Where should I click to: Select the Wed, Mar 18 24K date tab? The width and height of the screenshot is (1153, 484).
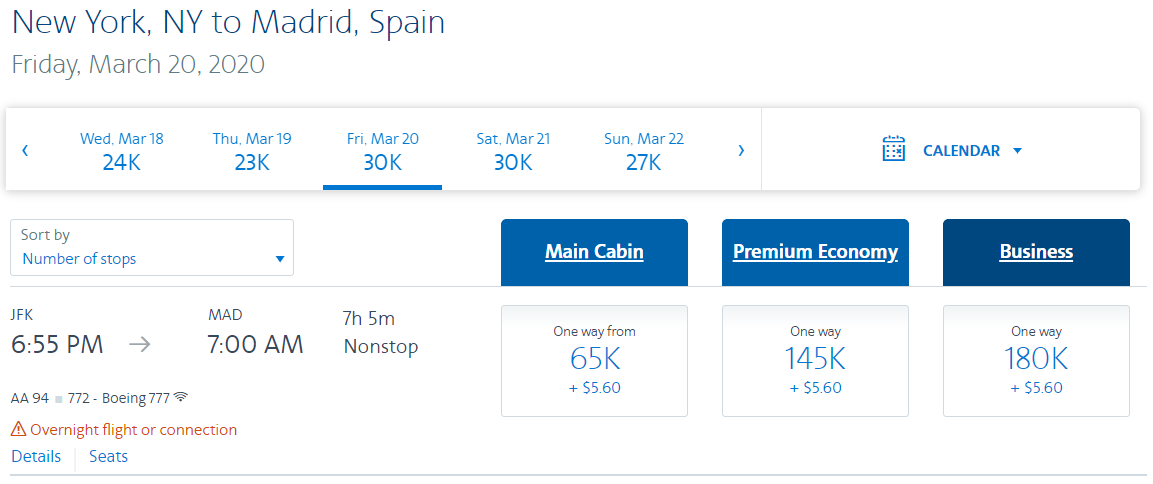(121, 150)
